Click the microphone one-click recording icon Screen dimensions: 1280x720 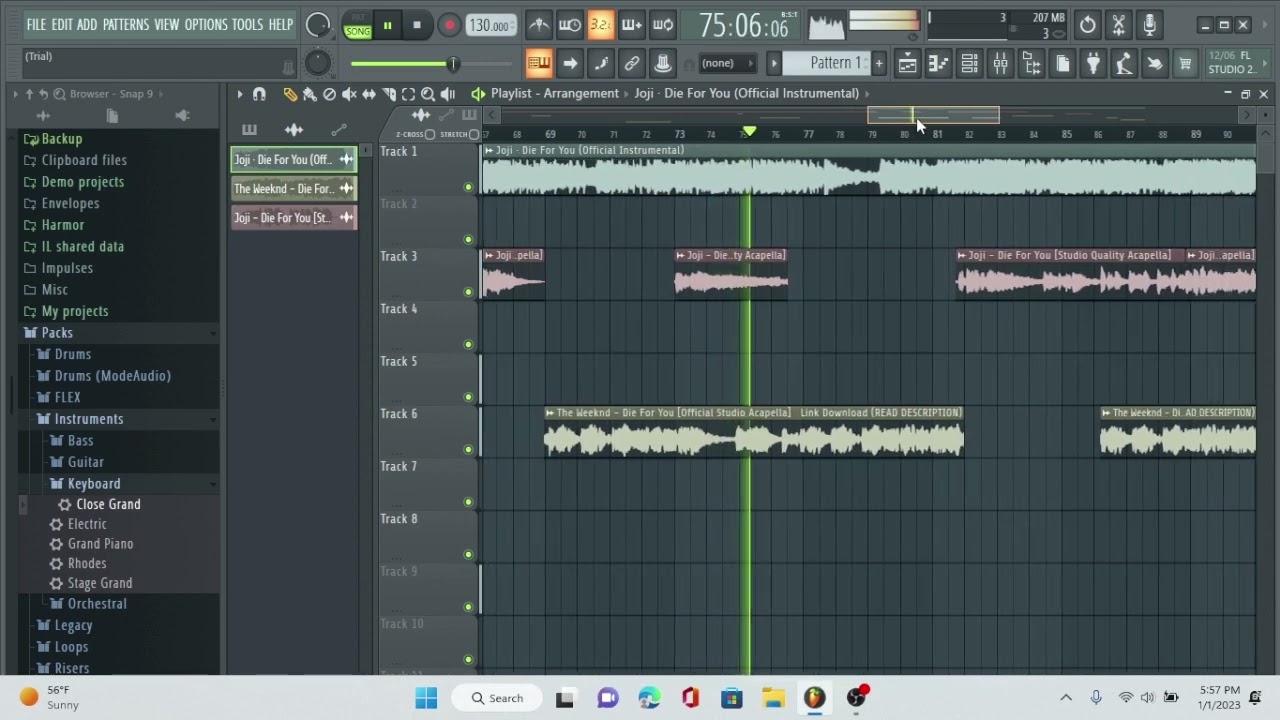[x=1149, y=25]
